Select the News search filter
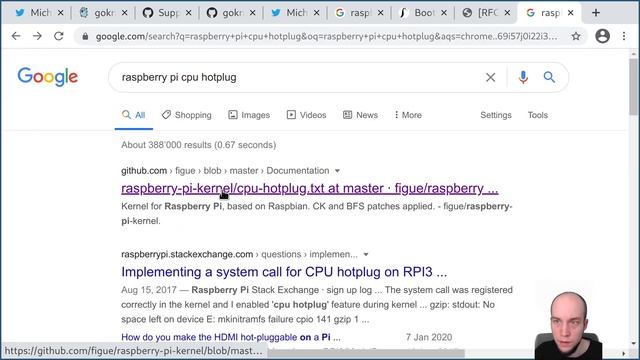This screenshot has width=640, height=360. pyautogui.click(x=360, y=115)
